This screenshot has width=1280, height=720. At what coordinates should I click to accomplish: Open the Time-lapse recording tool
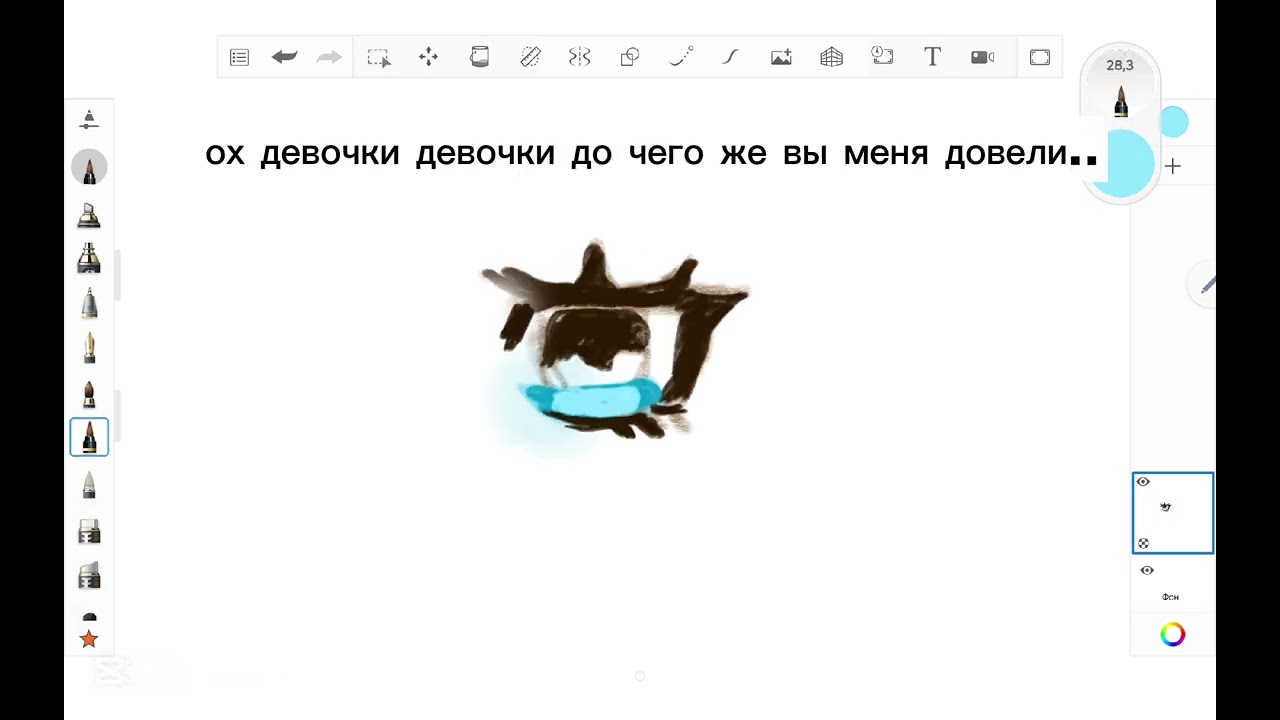tap(882, 56)
